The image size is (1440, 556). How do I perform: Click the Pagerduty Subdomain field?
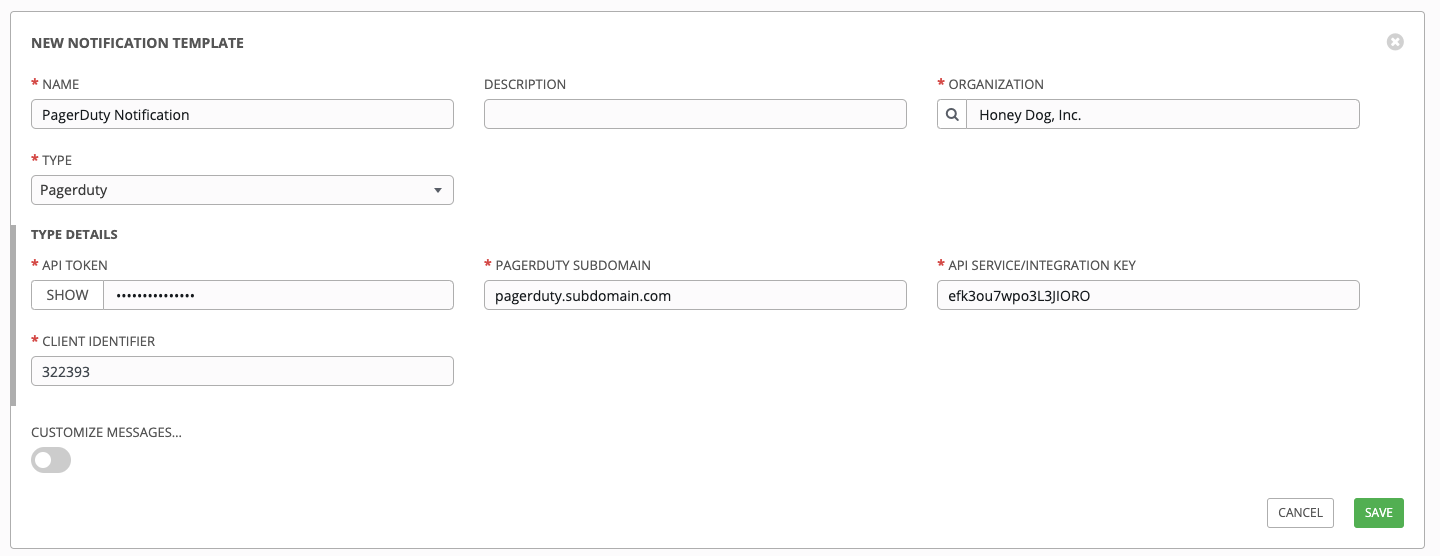[x=695, y=295]
